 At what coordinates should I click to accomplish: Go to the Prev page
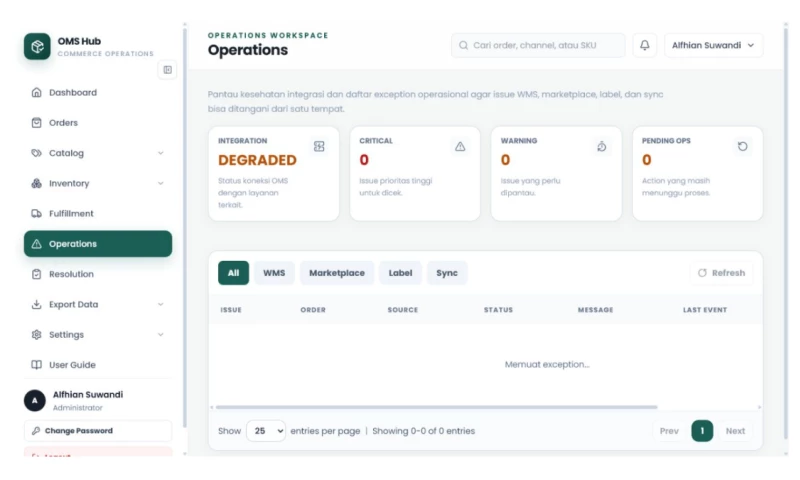click(669, 431)
